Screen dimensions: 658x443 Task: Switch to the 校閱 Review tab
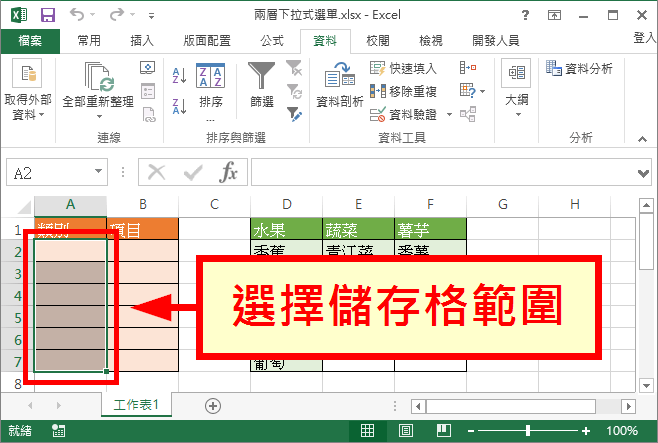[x=378, y=41]
